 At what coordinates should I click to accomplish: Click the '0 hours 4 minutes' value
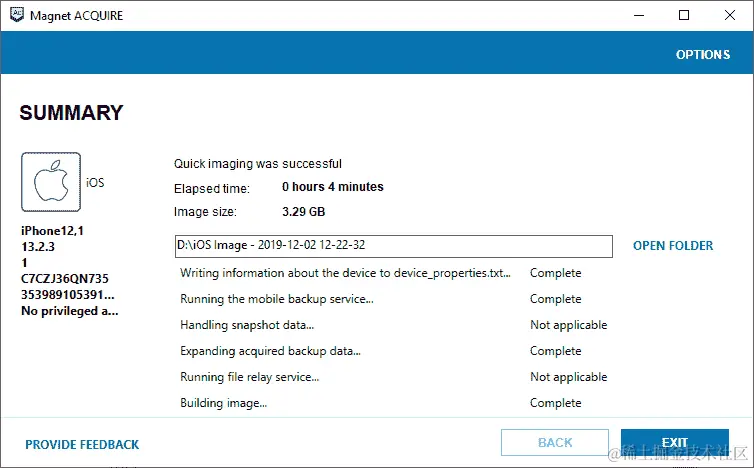pos(333,187)
